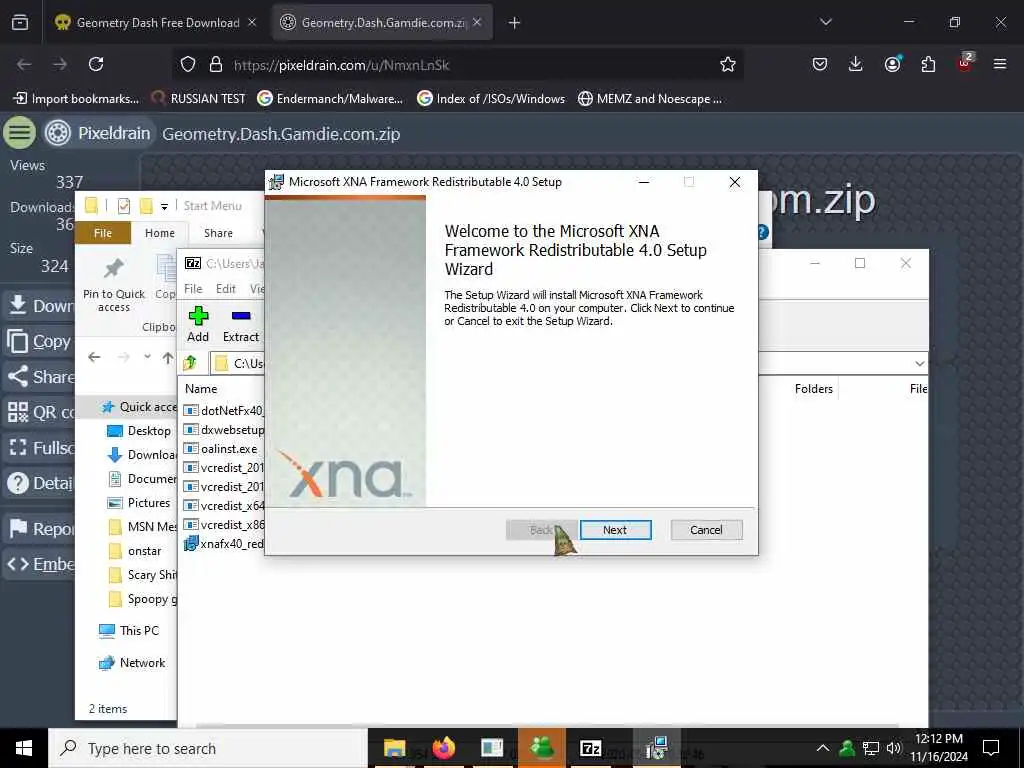This screenshot has width=1024, height=768.
Task: Click the Windows Start button
Action: (24, 748)
